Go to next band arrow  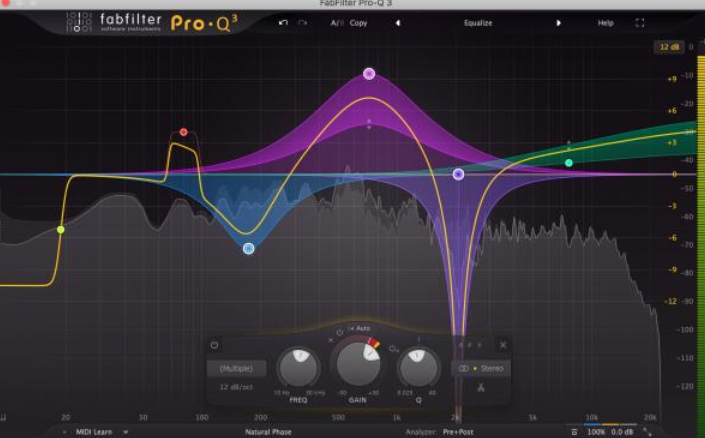click(x=480, y=345)
